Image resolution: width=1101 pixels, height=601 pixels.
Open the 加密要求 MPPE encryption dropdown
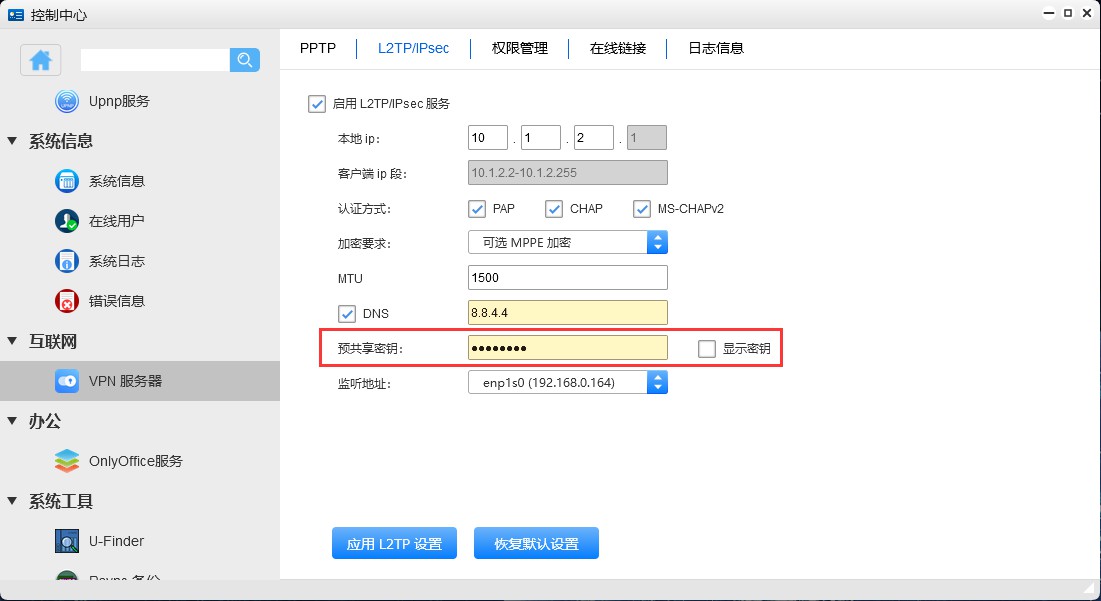657,241
